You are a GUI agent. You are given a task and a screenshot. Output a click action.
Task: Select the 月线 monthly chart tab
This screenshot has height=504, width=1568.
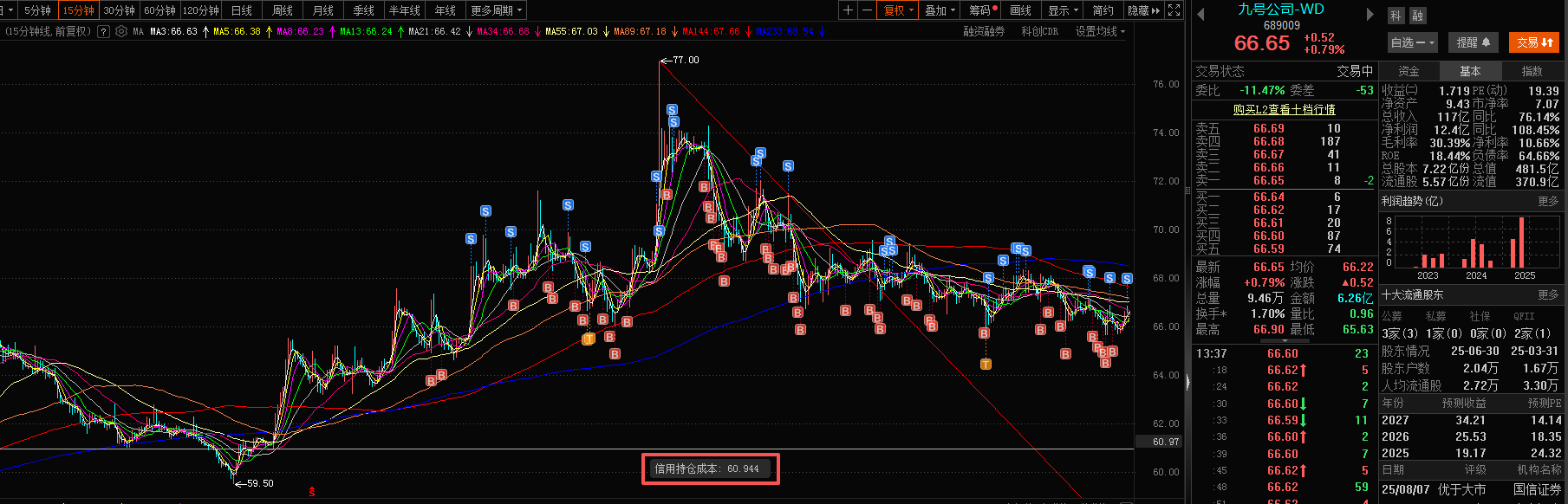pyautogui.click(x=323, y=10)
